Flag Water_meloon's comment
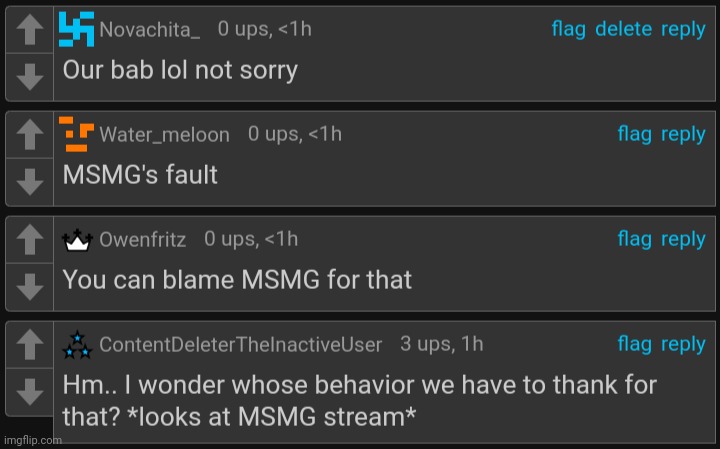This screenshot has width=720, height=449. (634, 134)
